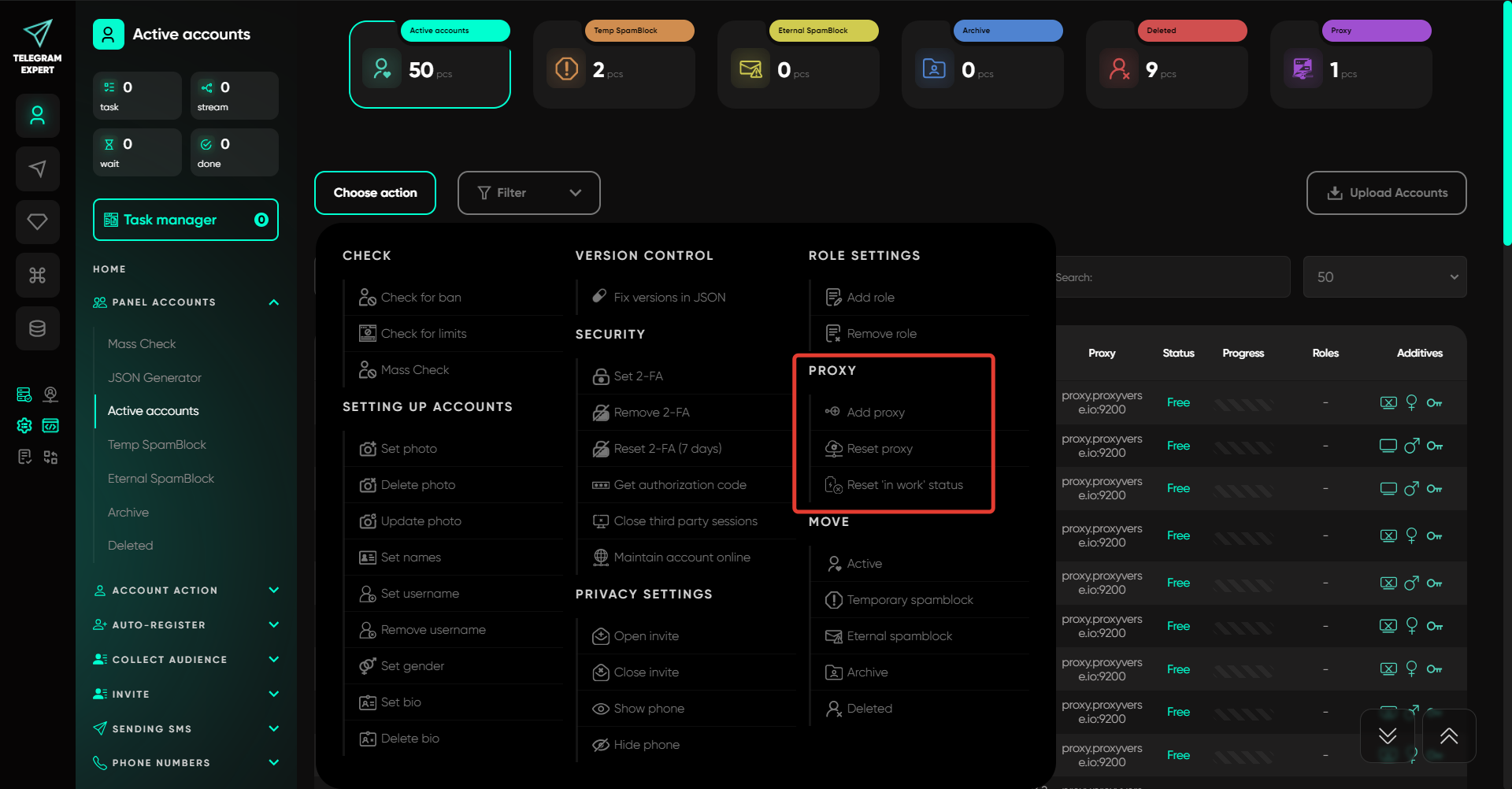Image resolution: width=1512 pixels, height=789 pixels.
Task: Expand the Account Action section
Action: (273, 591)
